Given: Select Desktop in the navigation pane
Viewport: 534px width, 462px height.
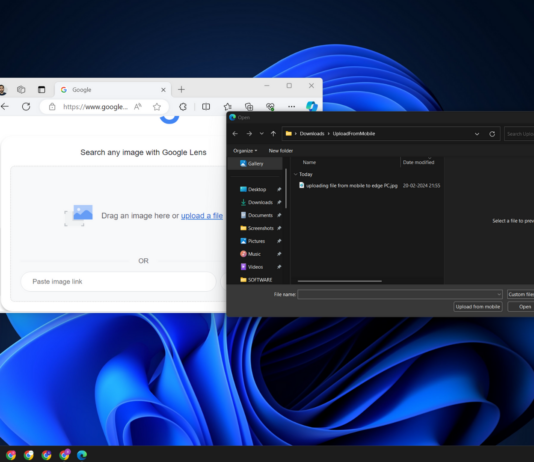Looking at the screenshot, I should point(257,189).
